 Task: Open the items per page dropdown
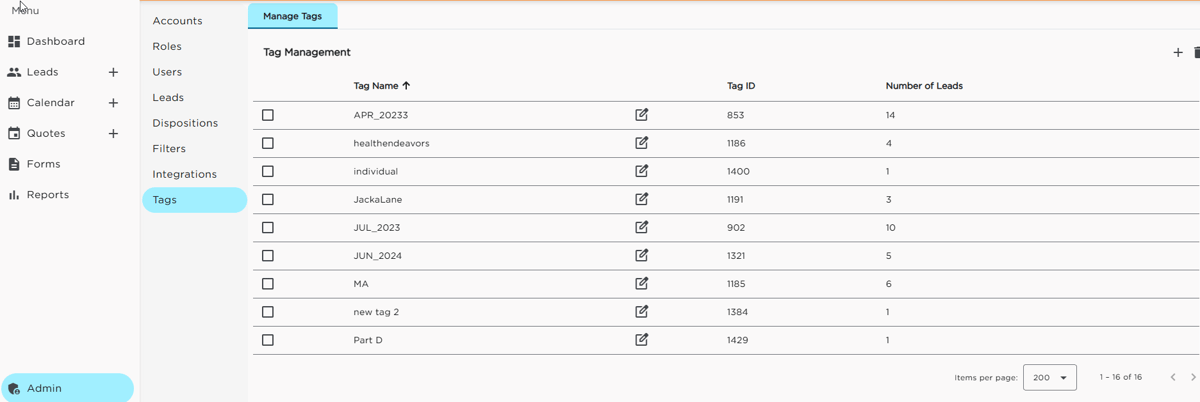coord(1050,377)
